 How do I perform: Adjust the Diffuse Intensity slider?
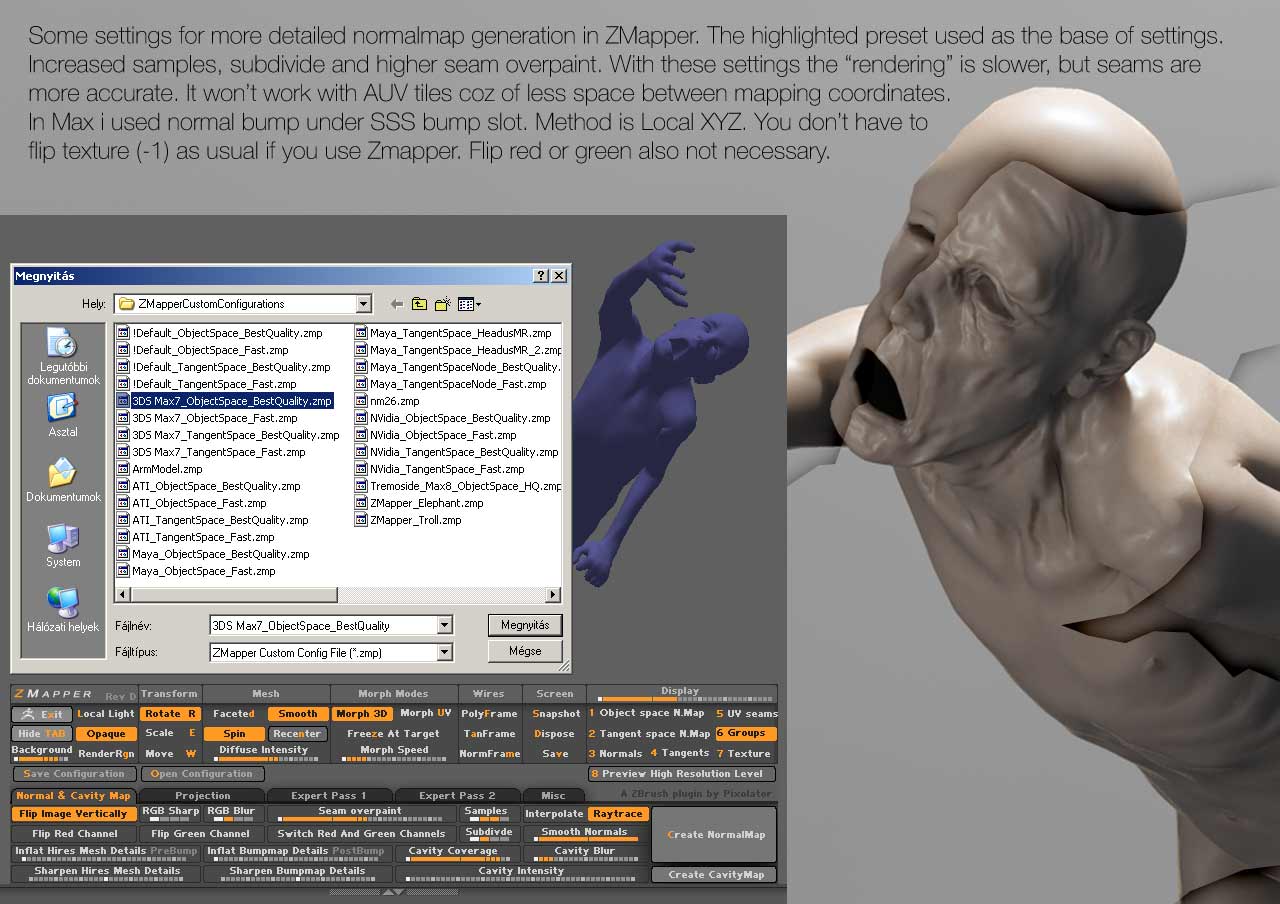(265, 753)
